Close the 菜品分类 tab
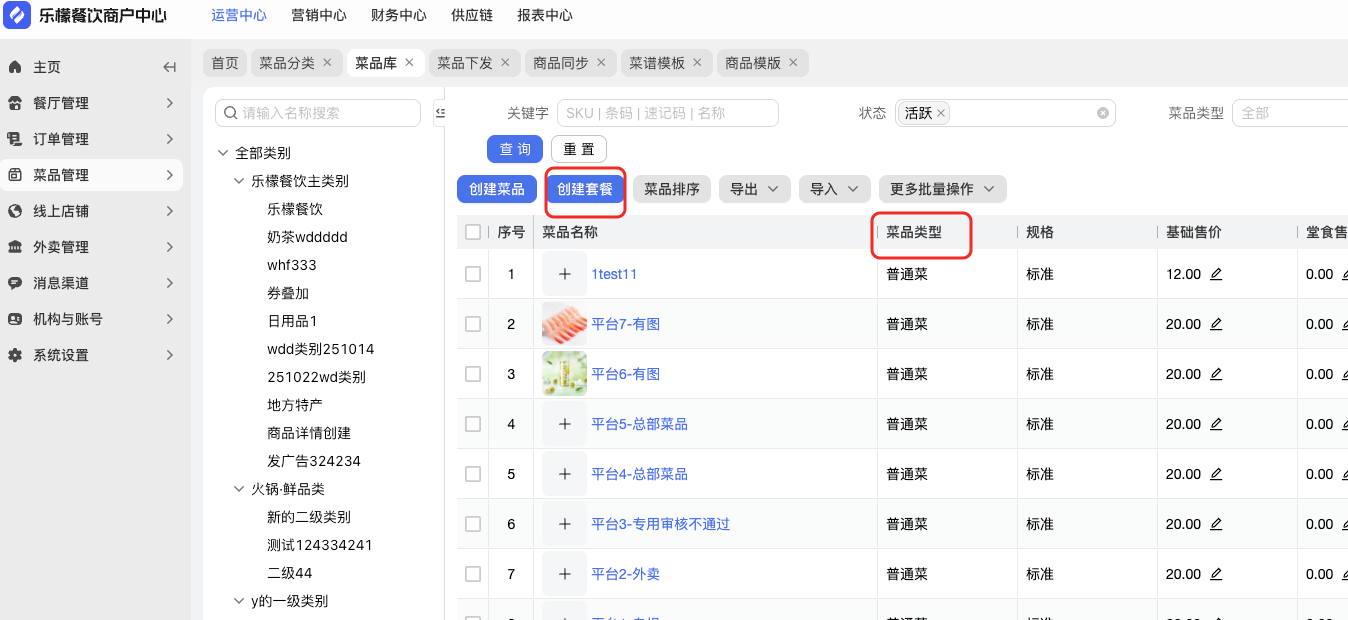This screenshot has width=1348, height=620. pyautogui.click(x=327, y=62)
